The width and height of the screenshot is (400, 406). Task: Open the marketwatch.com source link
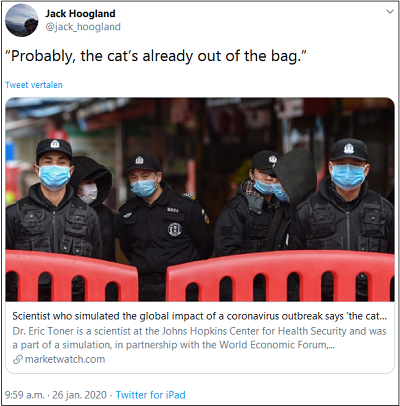[x=65, y=359]
